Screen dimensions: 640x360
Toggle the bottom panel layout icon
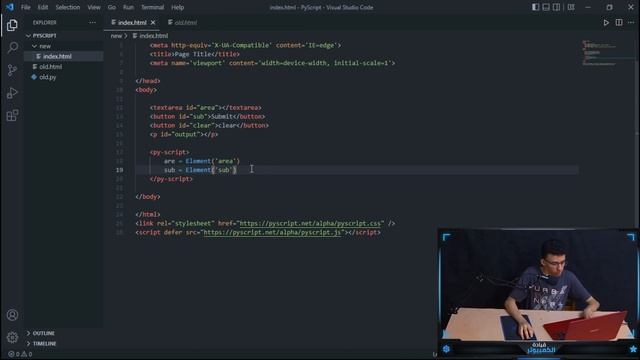click(x=546, y=7)
